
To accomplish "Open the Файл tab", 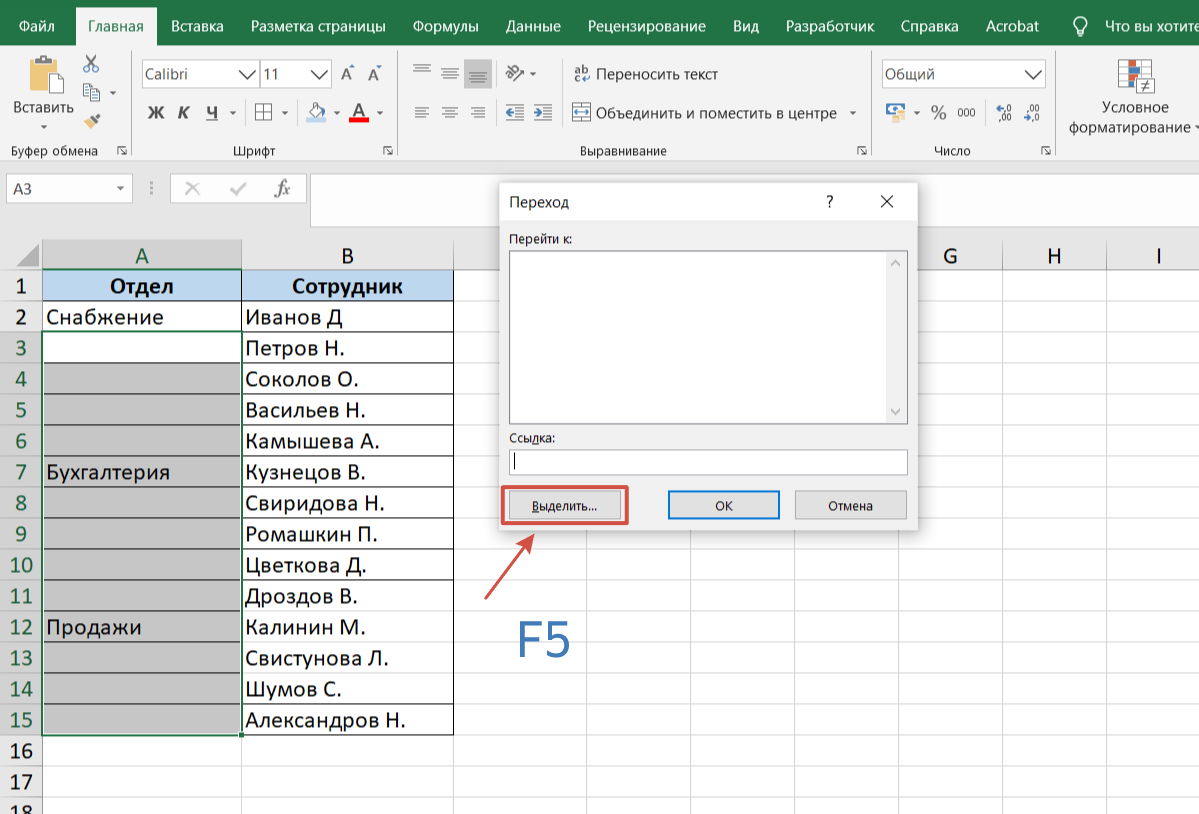I will pos(37,26).
